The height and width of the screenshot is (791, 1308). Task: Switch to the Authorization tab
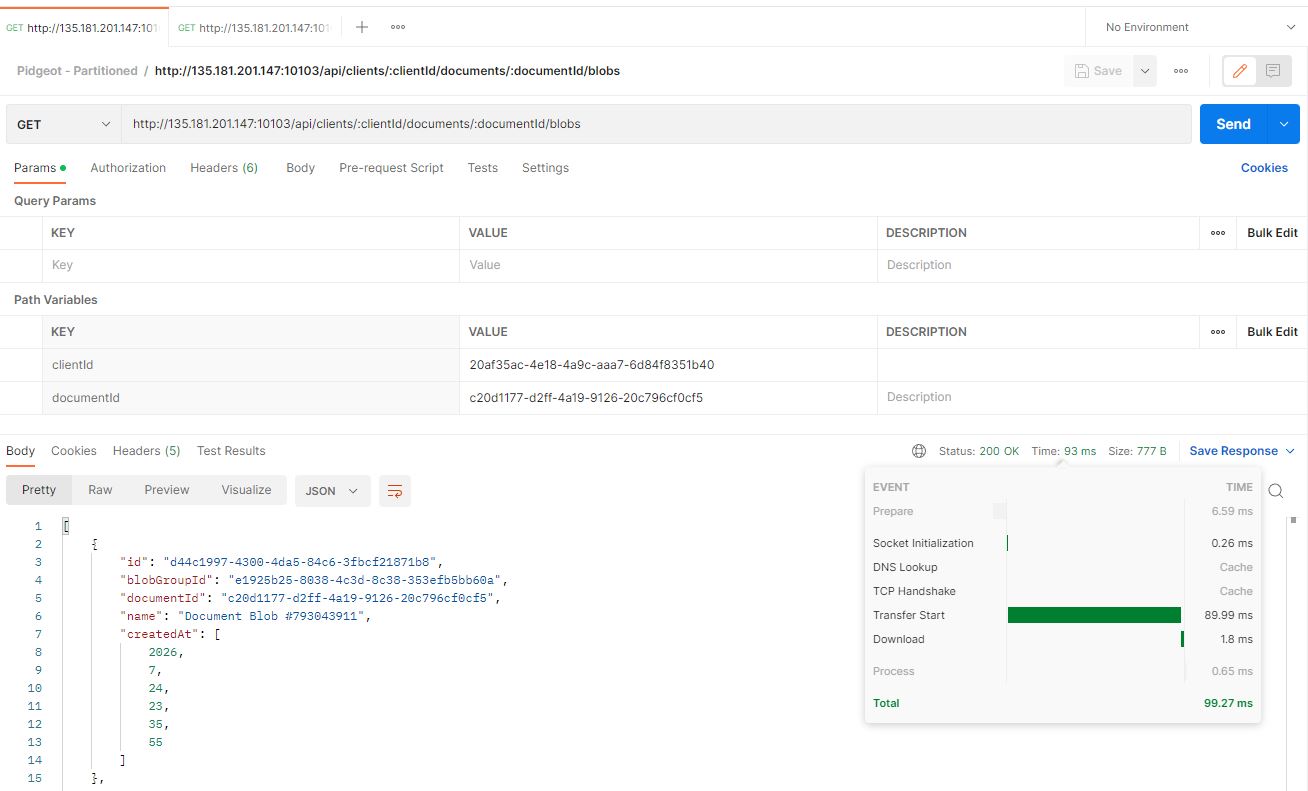pyautogui.click(x=128, y=168)
